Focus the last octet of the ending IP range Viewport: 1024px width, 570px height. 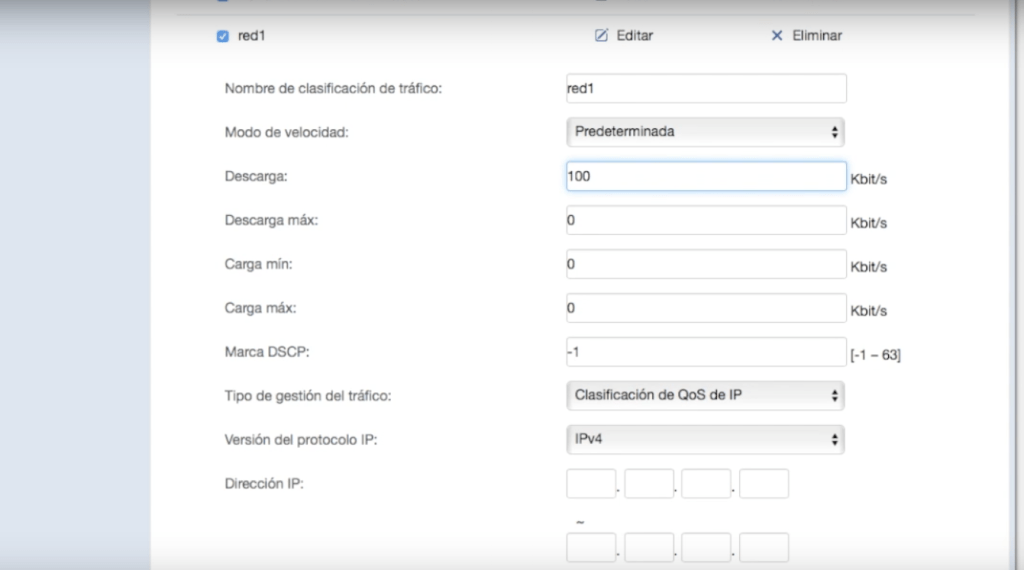[765, 548]
